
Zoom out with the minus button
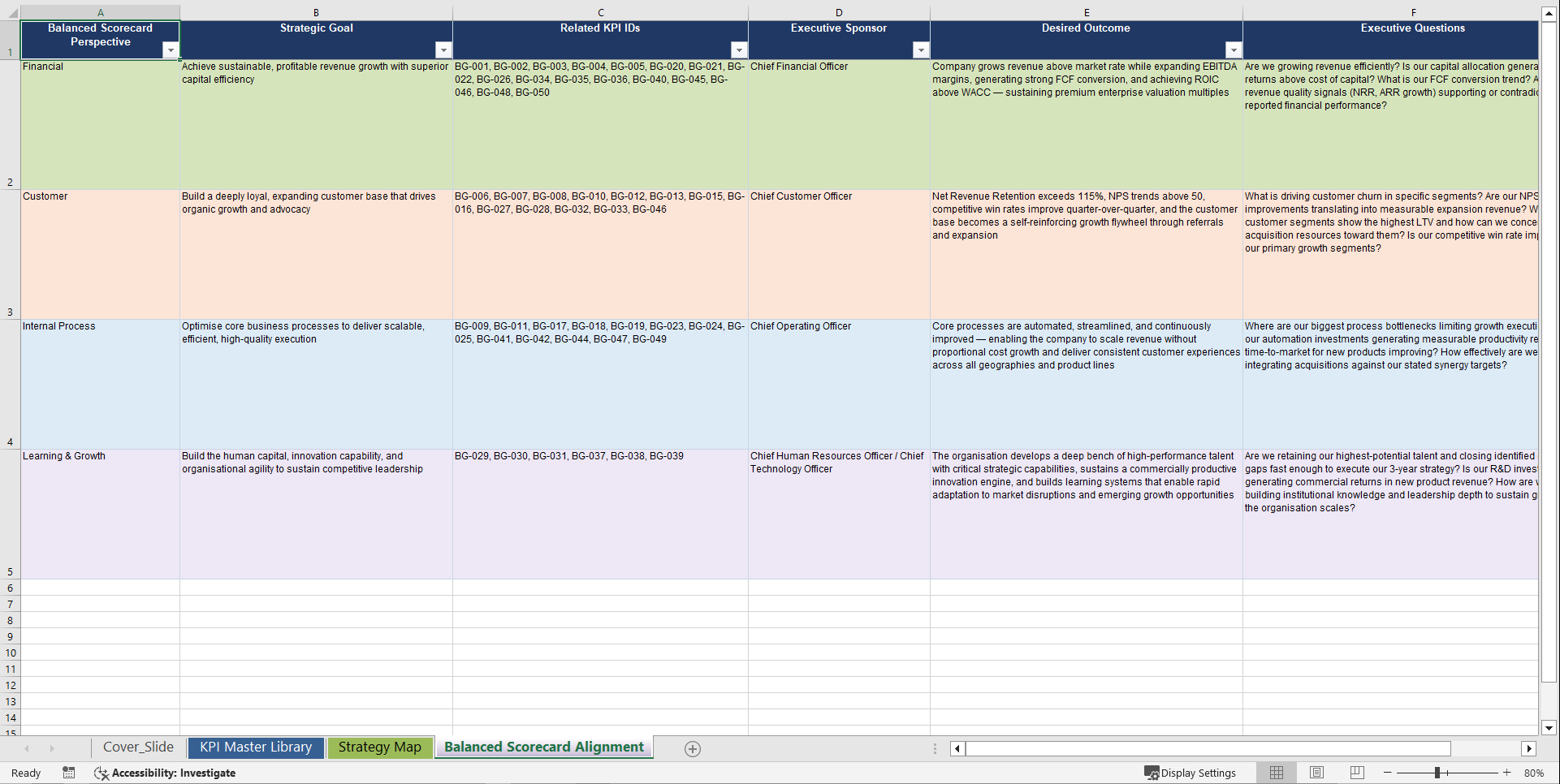click(x=1388, y=773)
